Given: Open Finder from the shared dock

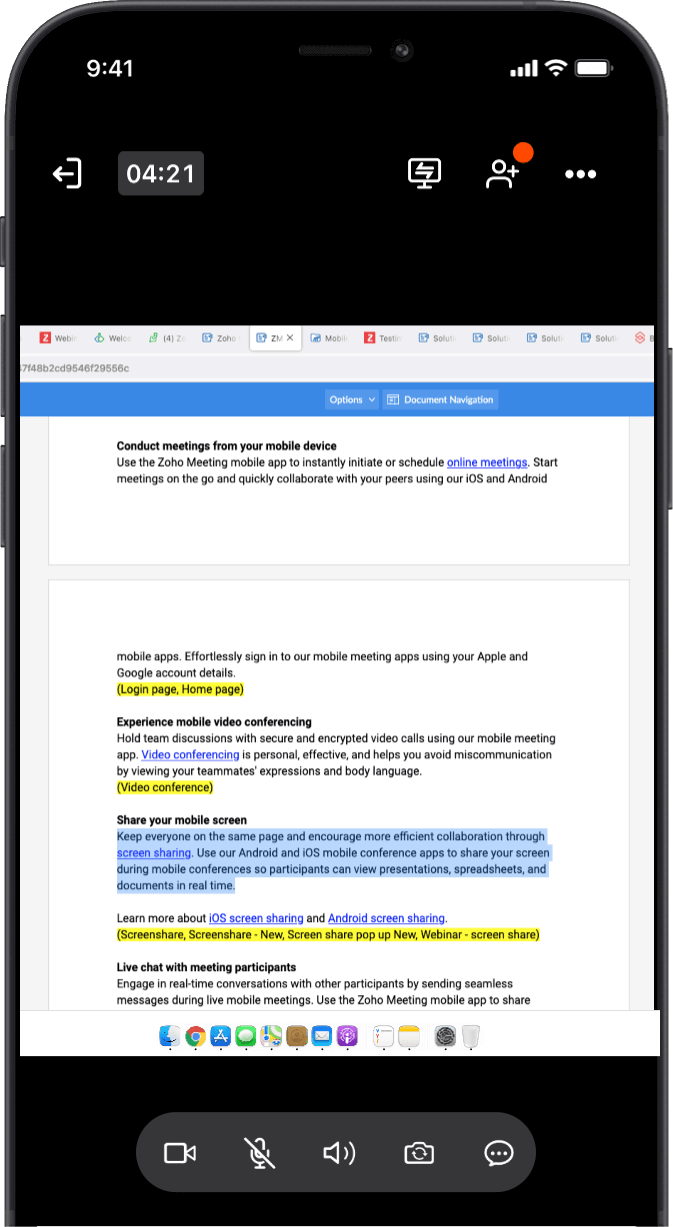Looking at the screenshot, I should tap(170, 1036).
